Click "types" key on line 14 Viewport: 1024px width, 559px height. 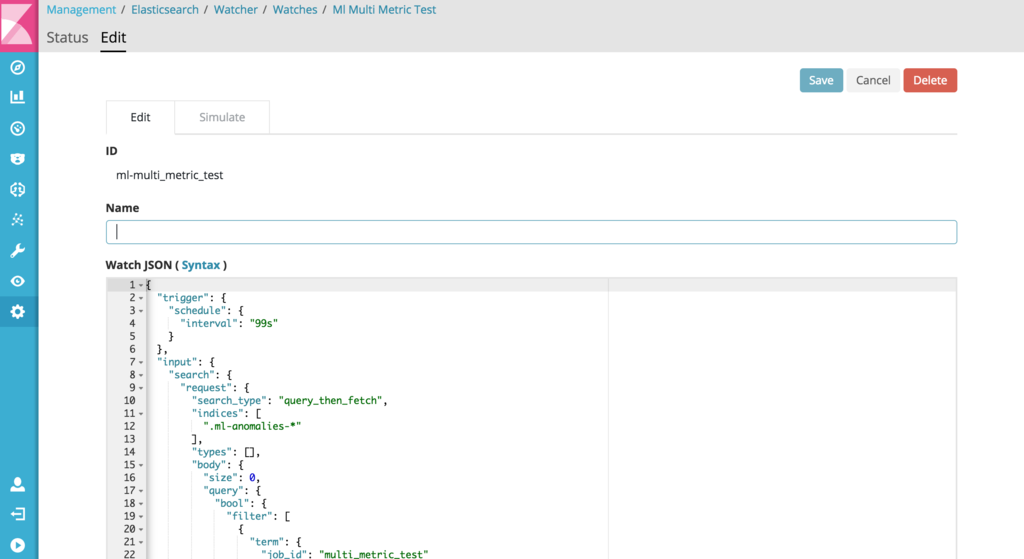pos(212,452)
